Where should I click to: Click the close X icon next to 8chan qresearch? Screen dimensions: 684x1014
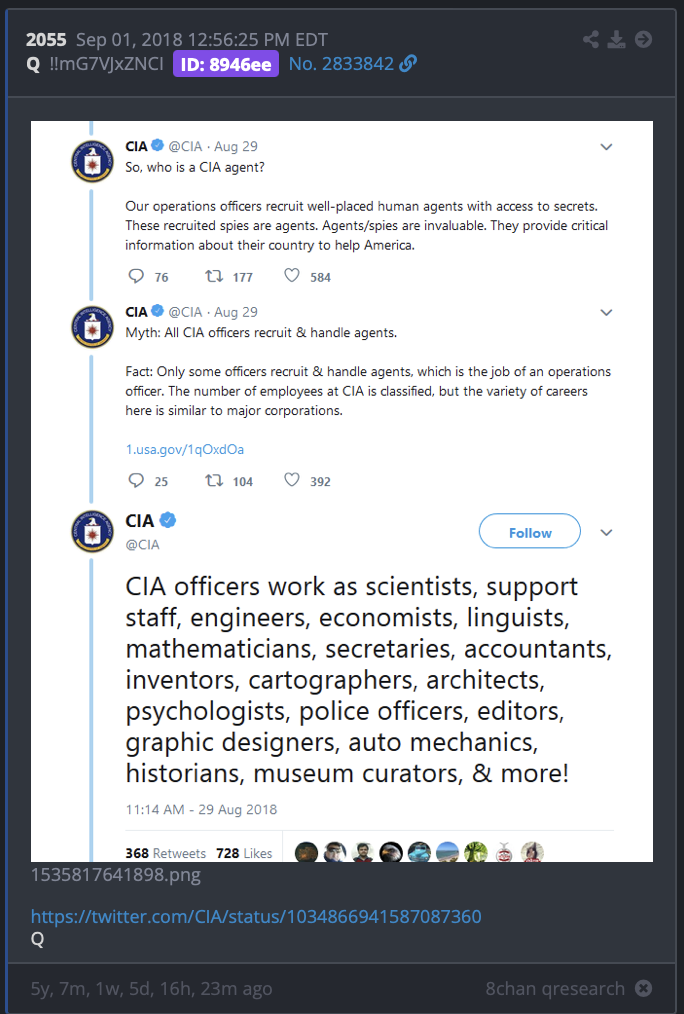pyautogui.click(x=643, y=988)
